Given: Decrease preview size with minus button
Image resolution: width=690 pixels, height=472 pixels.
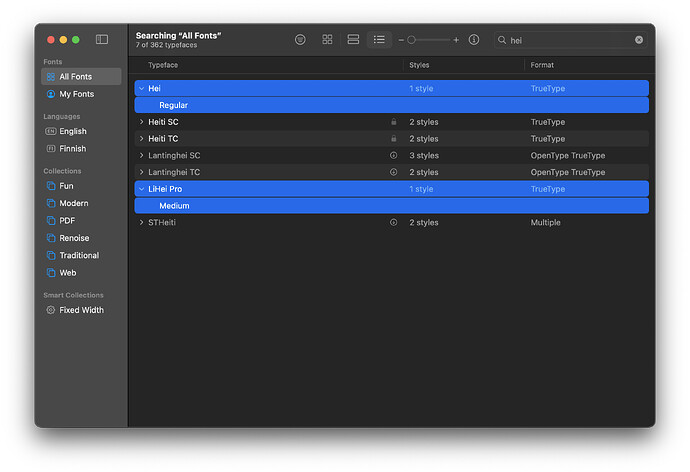Looking at the screenshot, I should click(x=401, y=40).
